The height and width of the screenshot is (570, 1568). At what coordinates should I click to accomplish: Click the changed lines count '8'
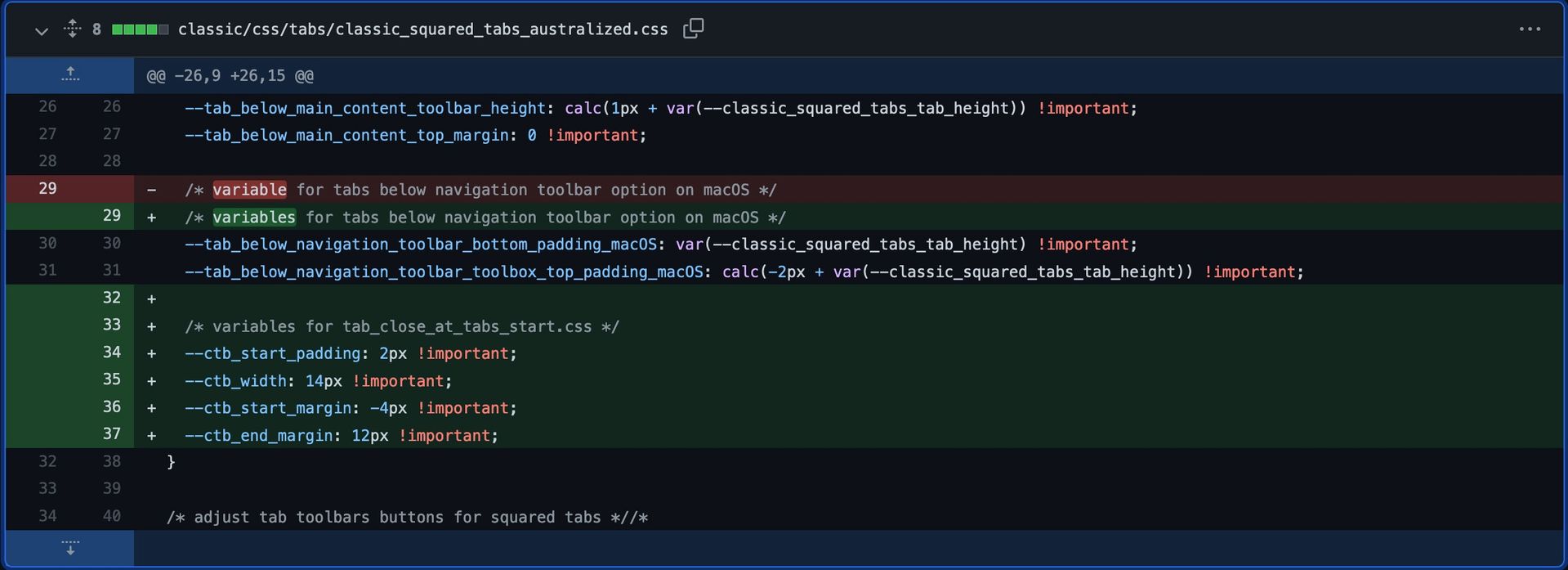pos(96,29)
